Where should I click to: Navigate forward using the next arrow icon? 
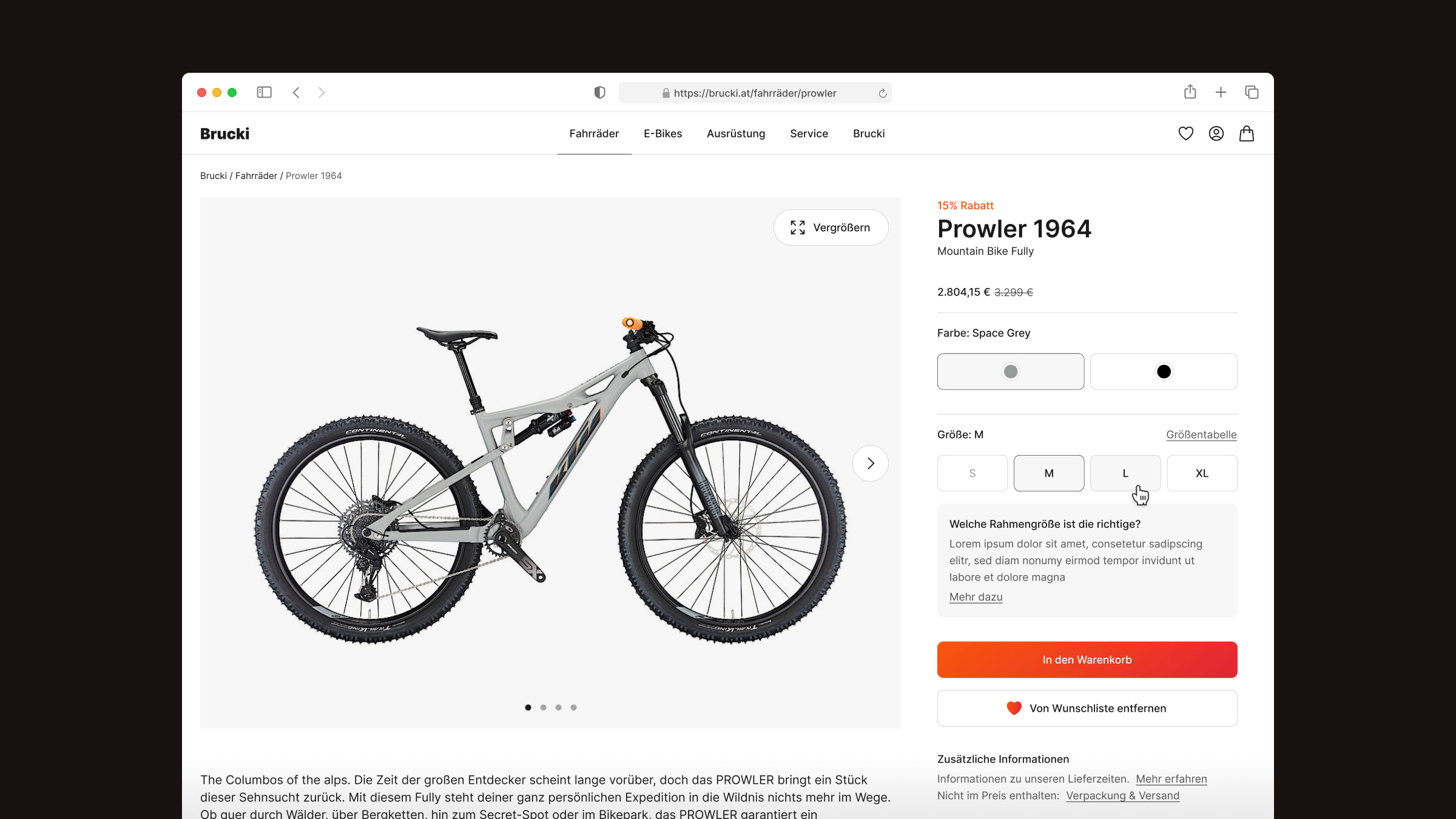coord(870,462)
